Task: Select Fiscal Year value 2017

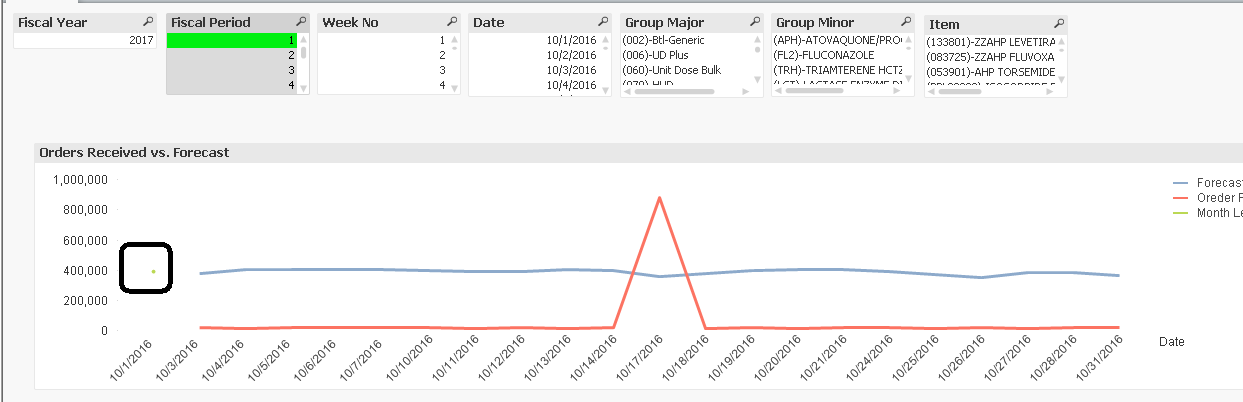Action: [85, 40]
